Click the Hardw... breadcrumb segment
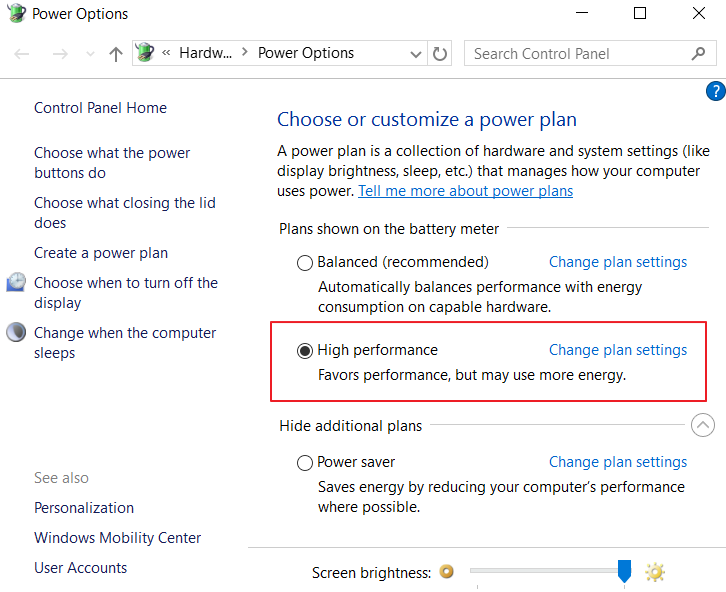The width and height of the screenshot is (726, 592). click(206, 53)
